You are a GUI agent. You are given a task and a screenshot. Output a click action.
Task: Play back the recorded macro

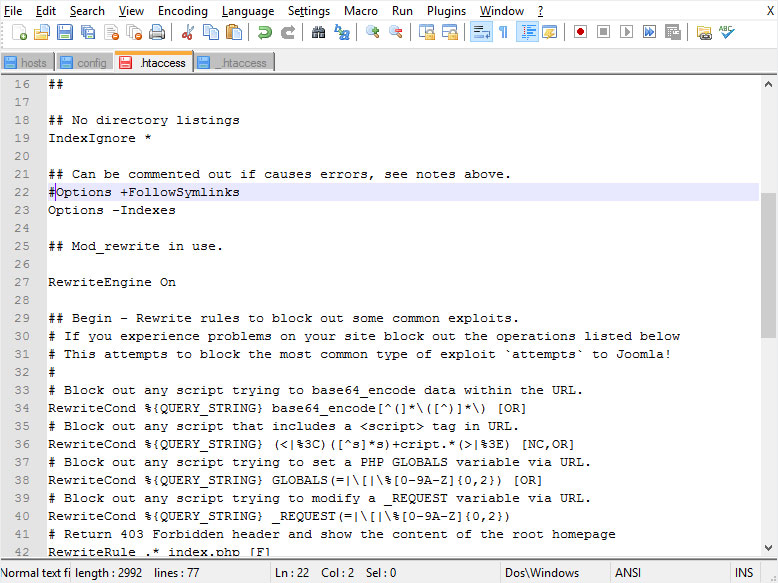click(x=626, y=32)
